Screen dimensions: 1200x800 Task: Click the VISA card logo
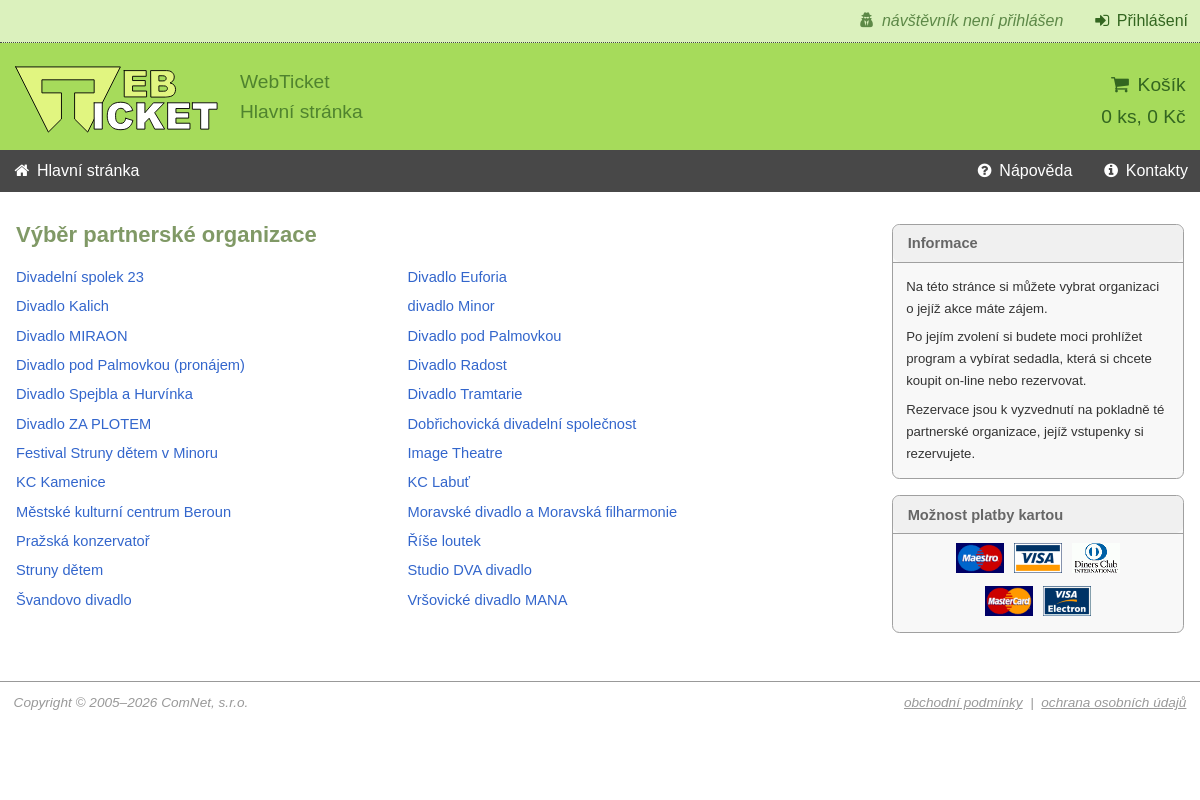1038,558
